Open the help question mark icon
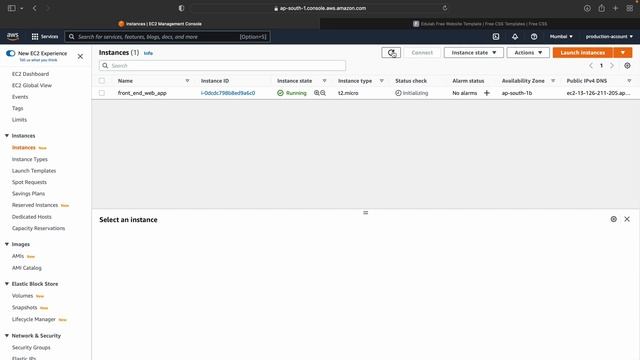This screenshot has width=640, height=360. (x=534, y=37)
